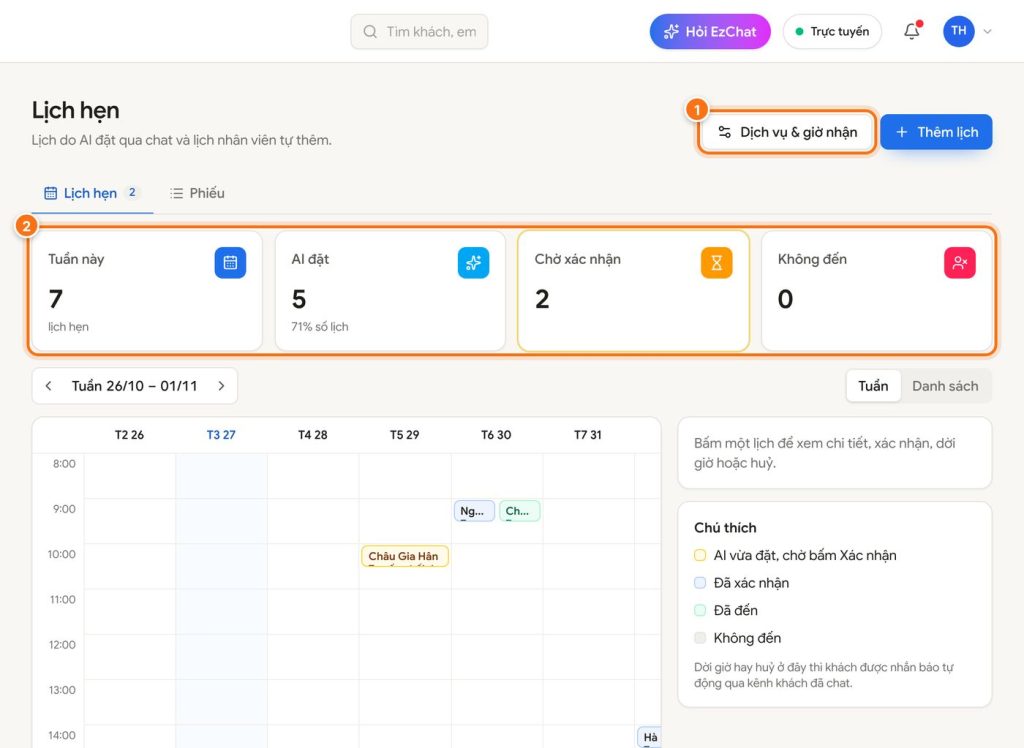
Task: Click the green Đã đến legend swatch
Action: (700, 610)
